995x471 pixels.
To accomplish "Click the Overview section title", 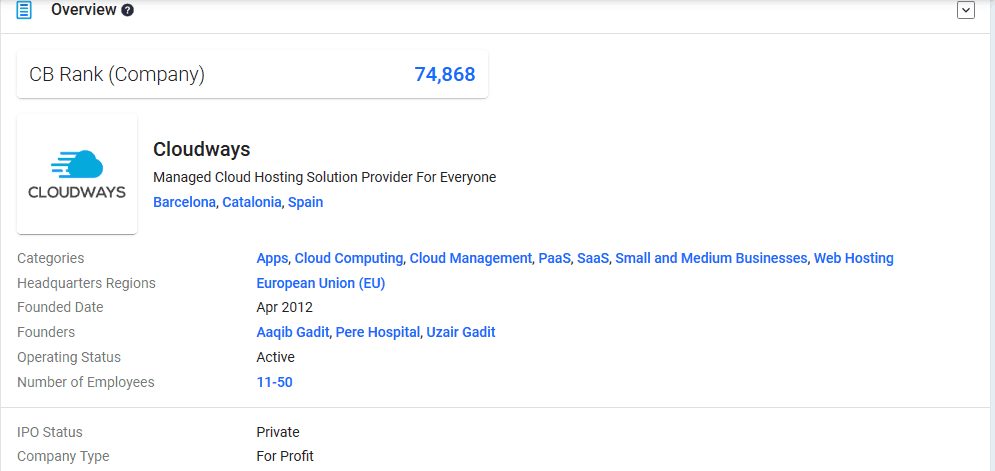I will click(84, 10).
